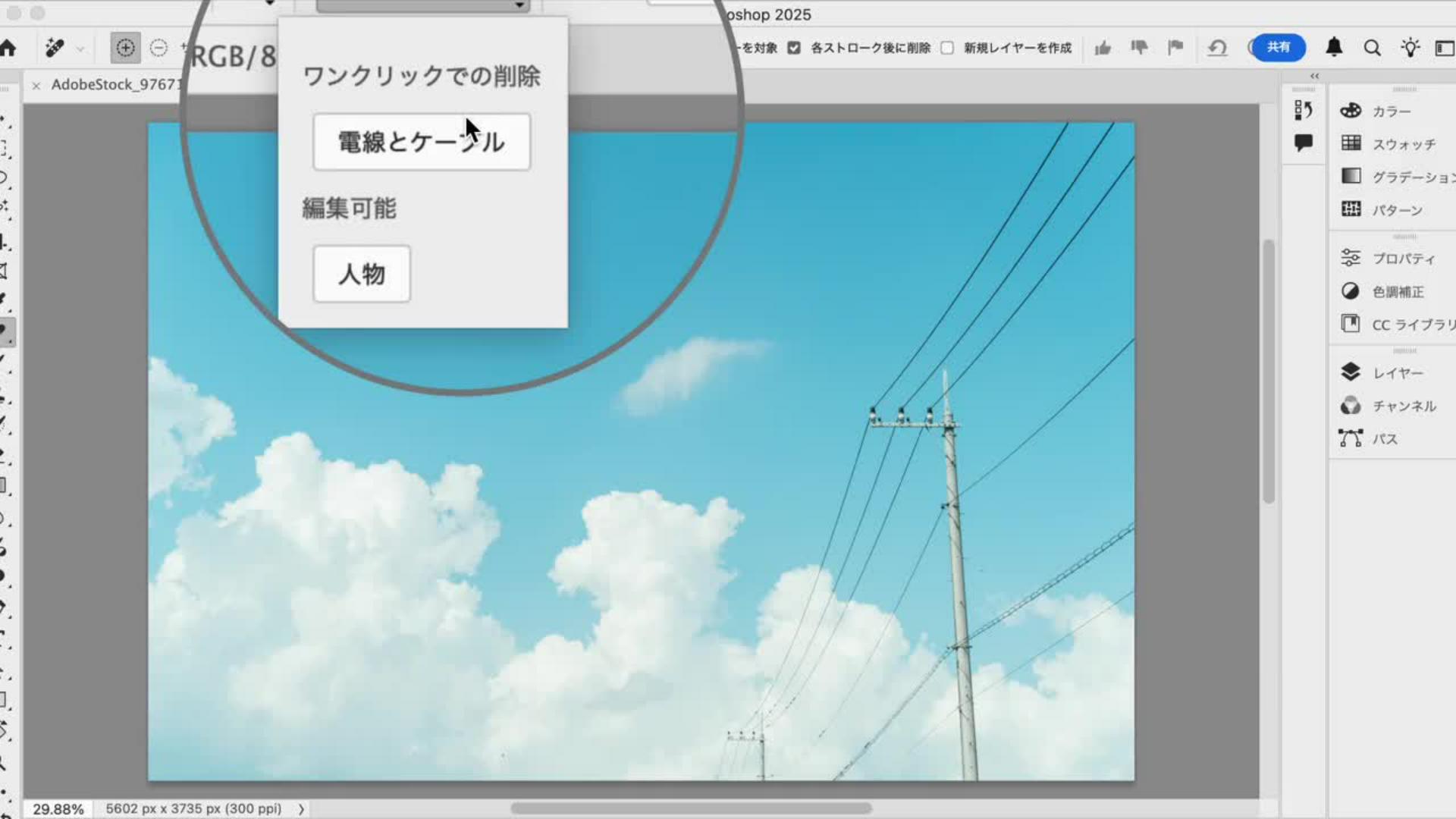Image resolution: width=1456 pixels, height=819 pixels.
Task: Click the thumbs-up feedback icon
Action: click(1103, 49)
